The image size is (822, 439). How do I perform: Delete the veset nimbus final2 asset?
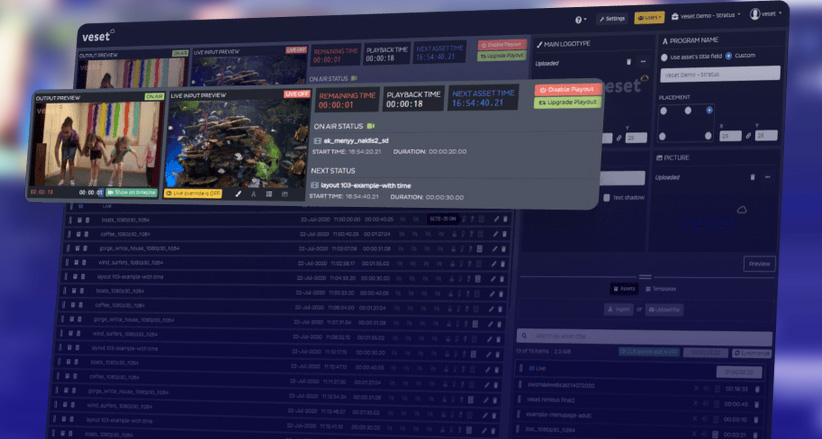click(756, 404)
